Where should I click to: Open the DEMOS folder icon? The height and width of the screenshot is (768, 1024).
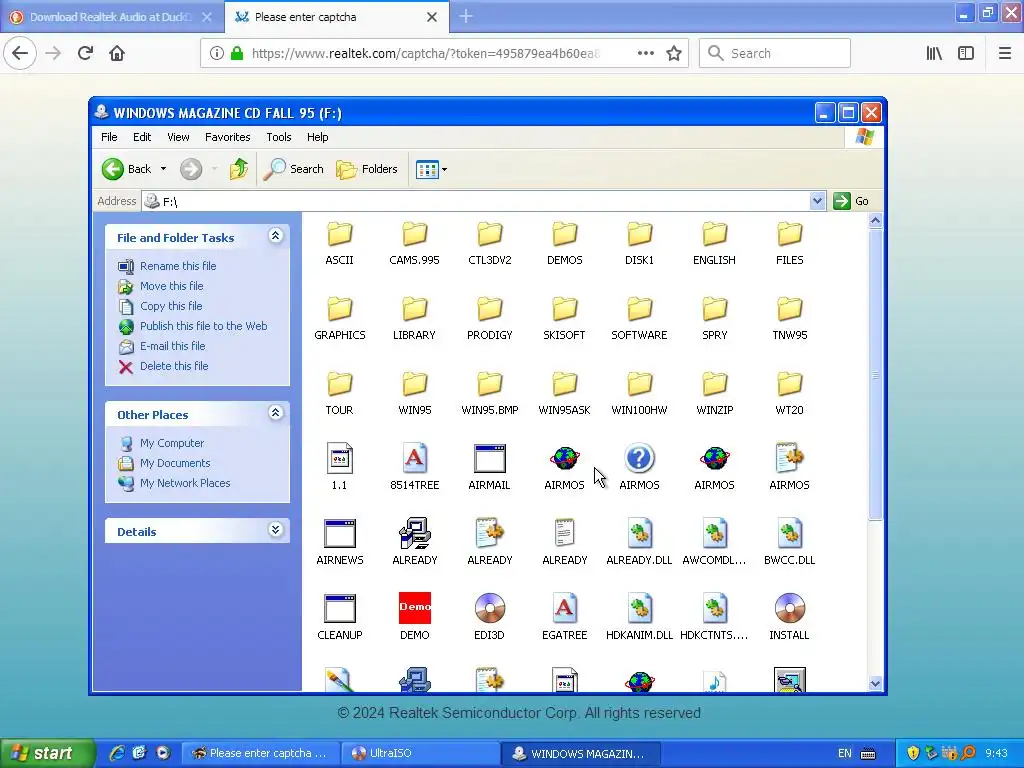(x=565, y=234)
